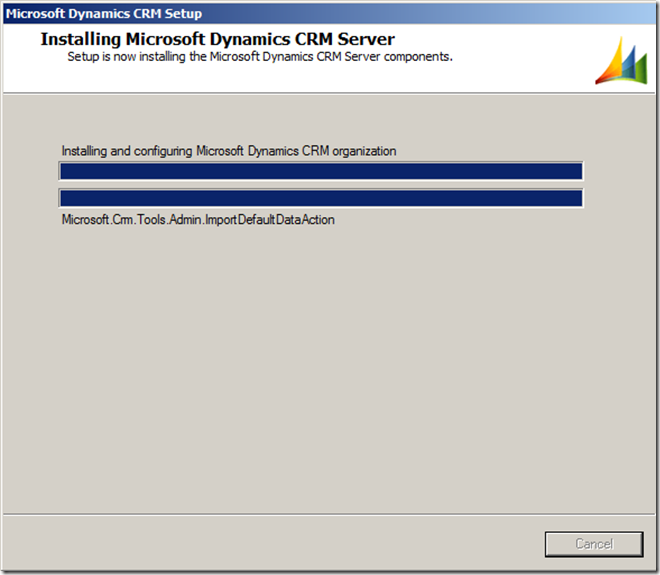The image size is (660, 575).
Task: Click the upper overall progress bar
Action: (321, 171)
